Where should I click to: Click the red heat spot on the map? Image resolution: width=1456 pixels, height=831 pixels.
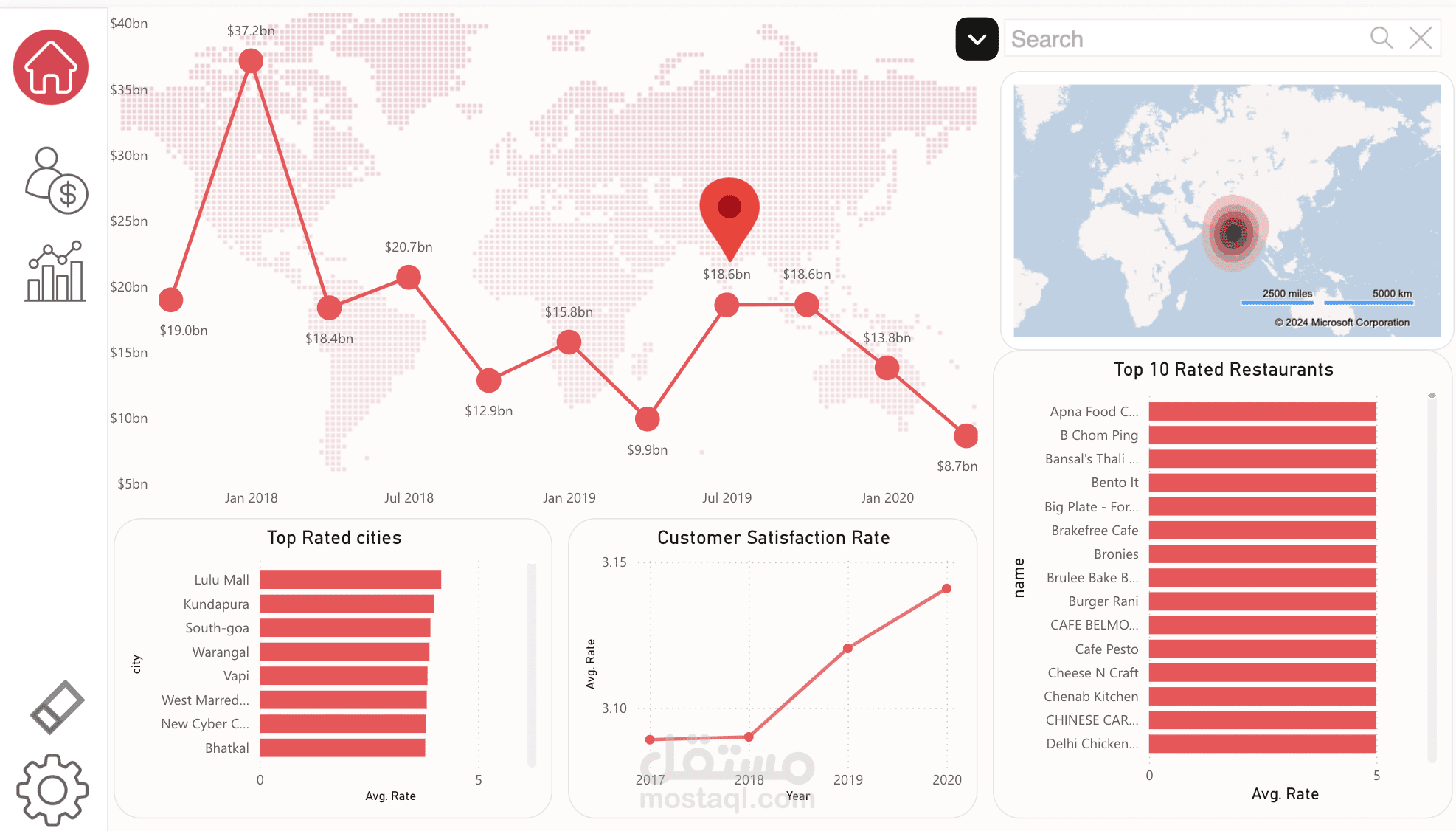(1234, 233)
